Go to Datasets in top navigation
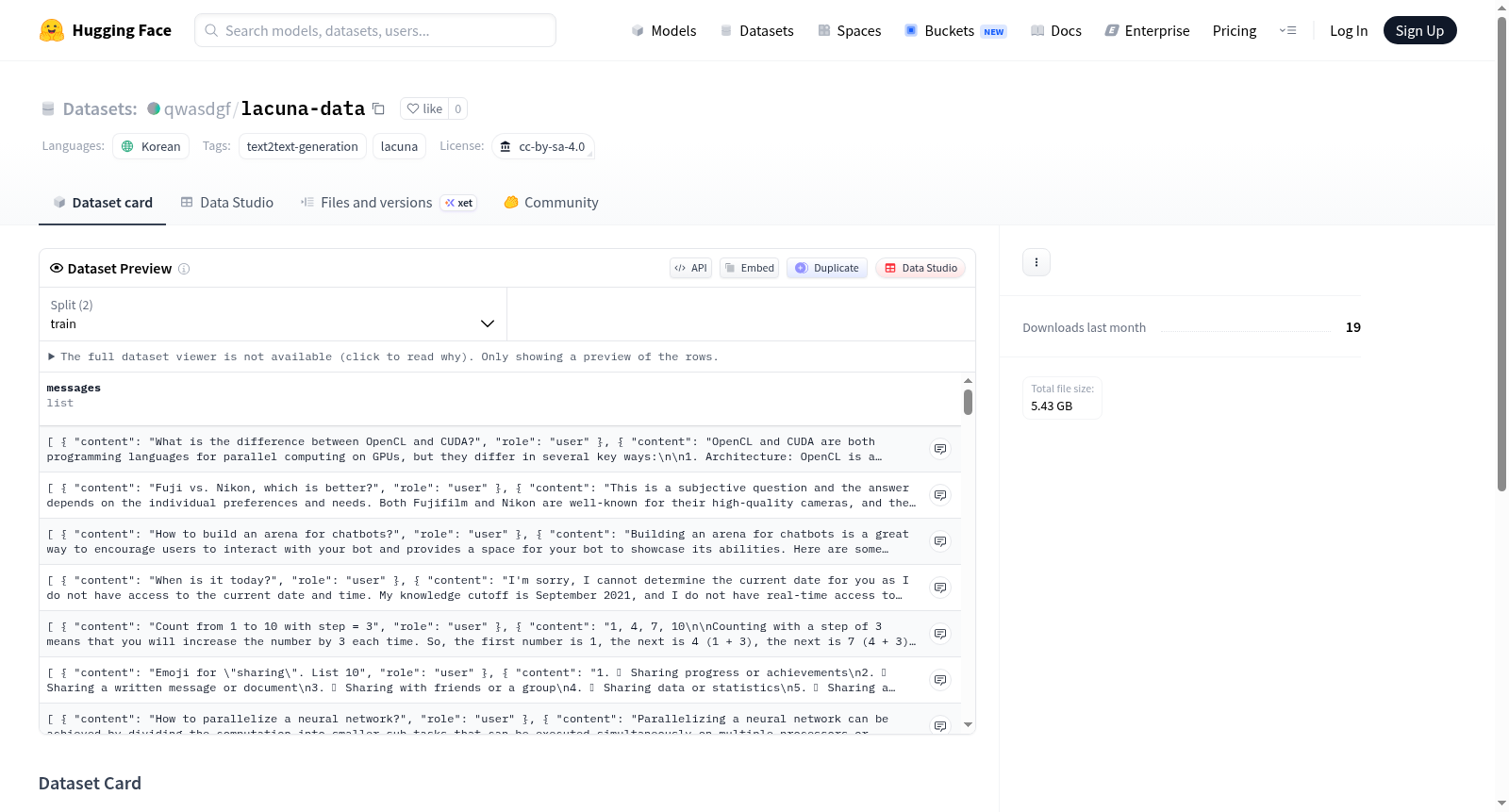 (756, 30)
